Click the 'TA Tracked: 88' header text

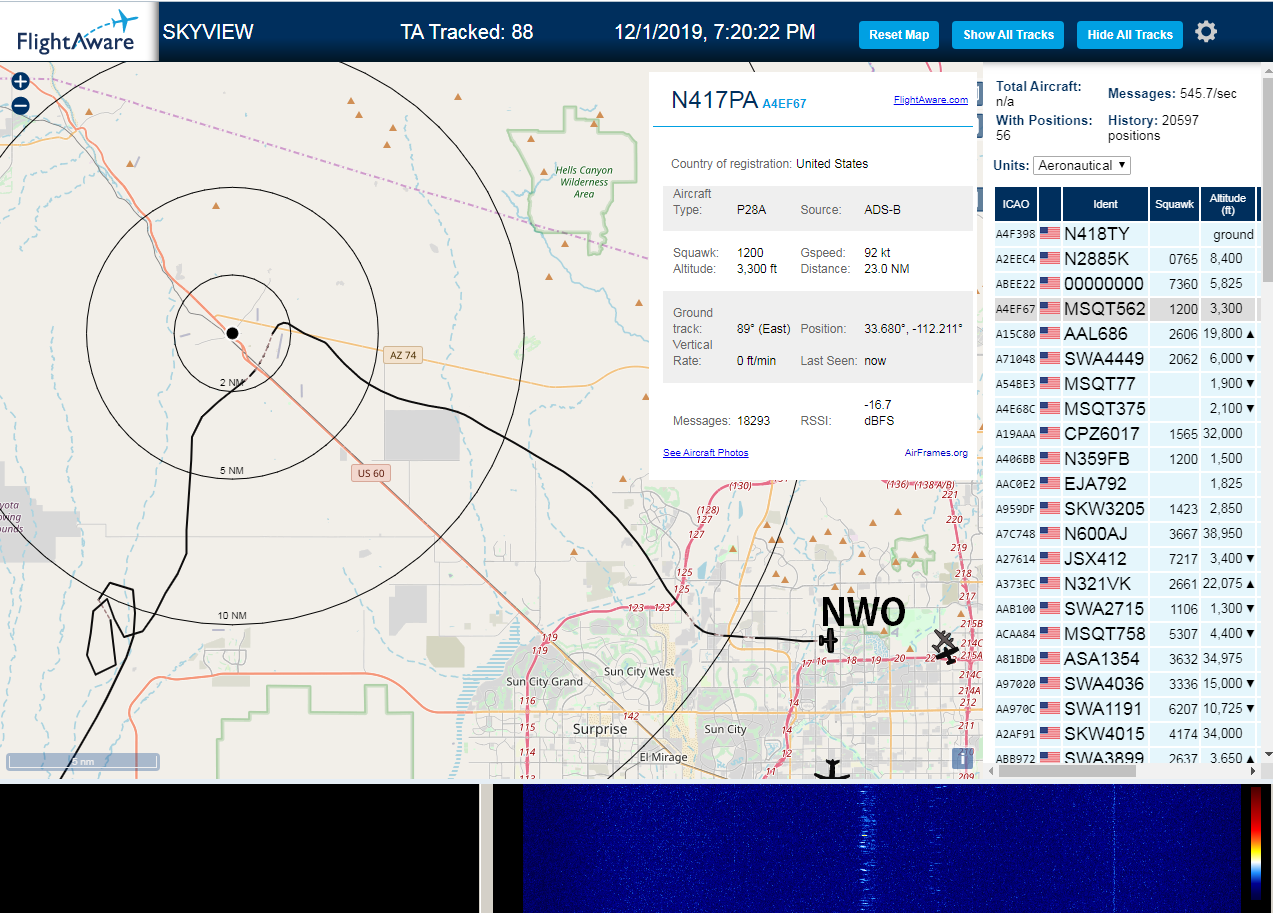pyautogui.click(x=467, y=32)
